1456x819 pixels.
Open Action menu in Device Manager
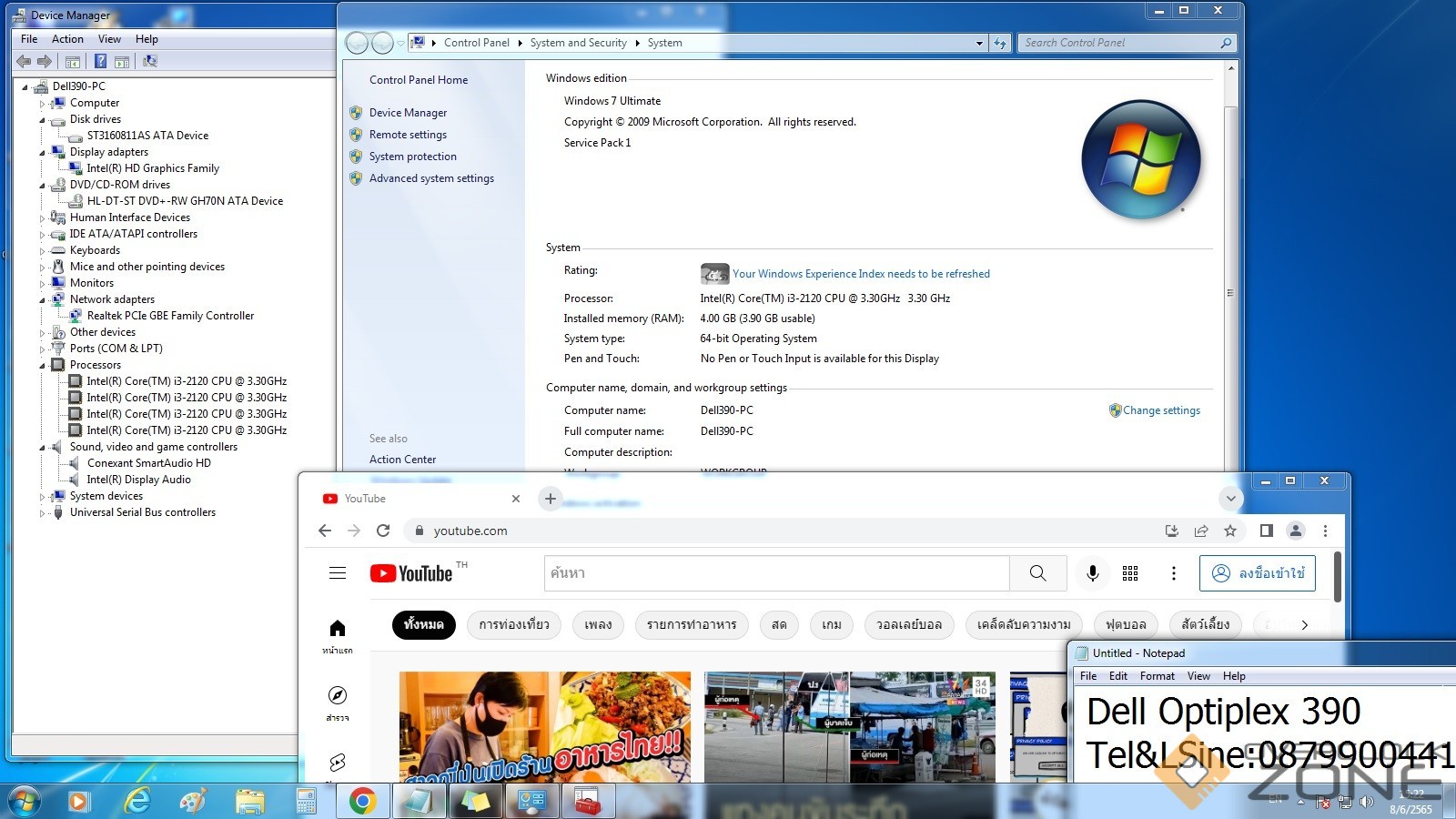tap(67, 39)
